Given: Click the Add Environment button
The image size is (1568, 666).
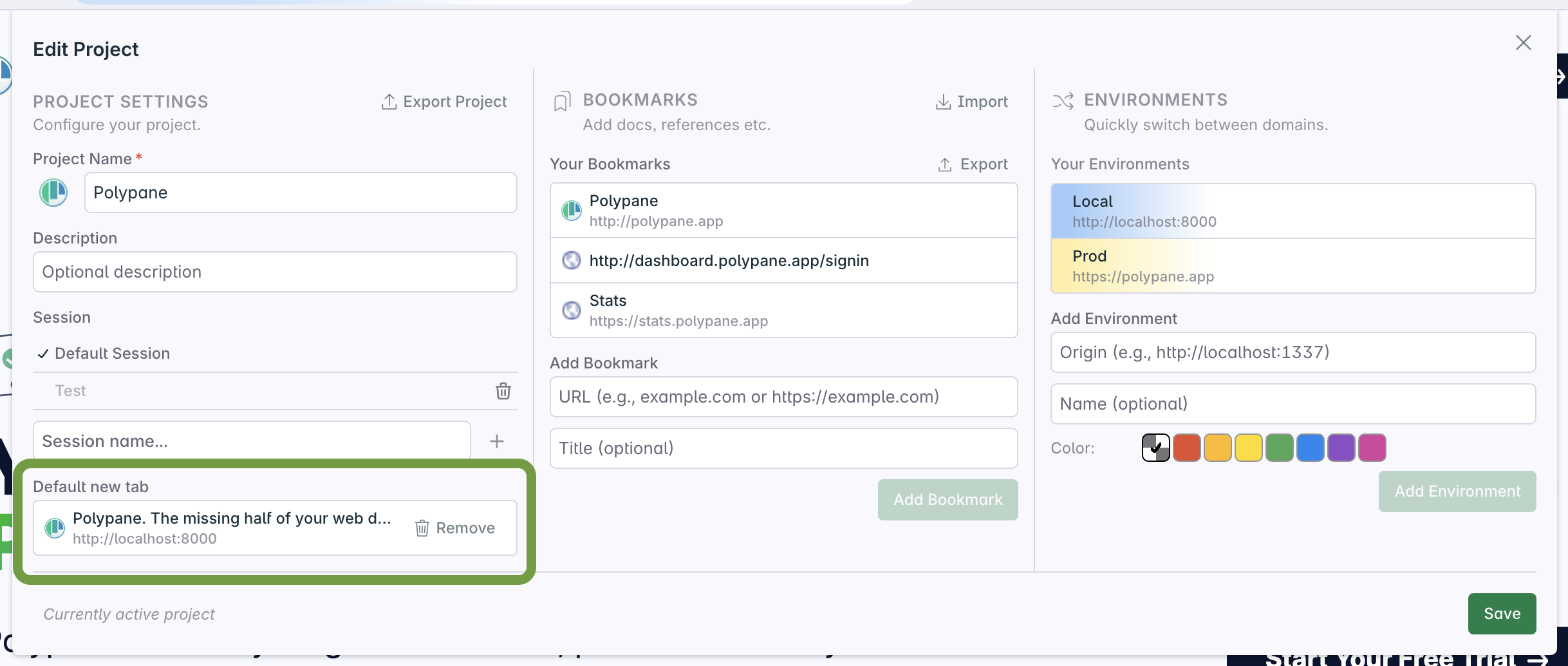Looking at the screenshot, I should (x=1457, y=491).
